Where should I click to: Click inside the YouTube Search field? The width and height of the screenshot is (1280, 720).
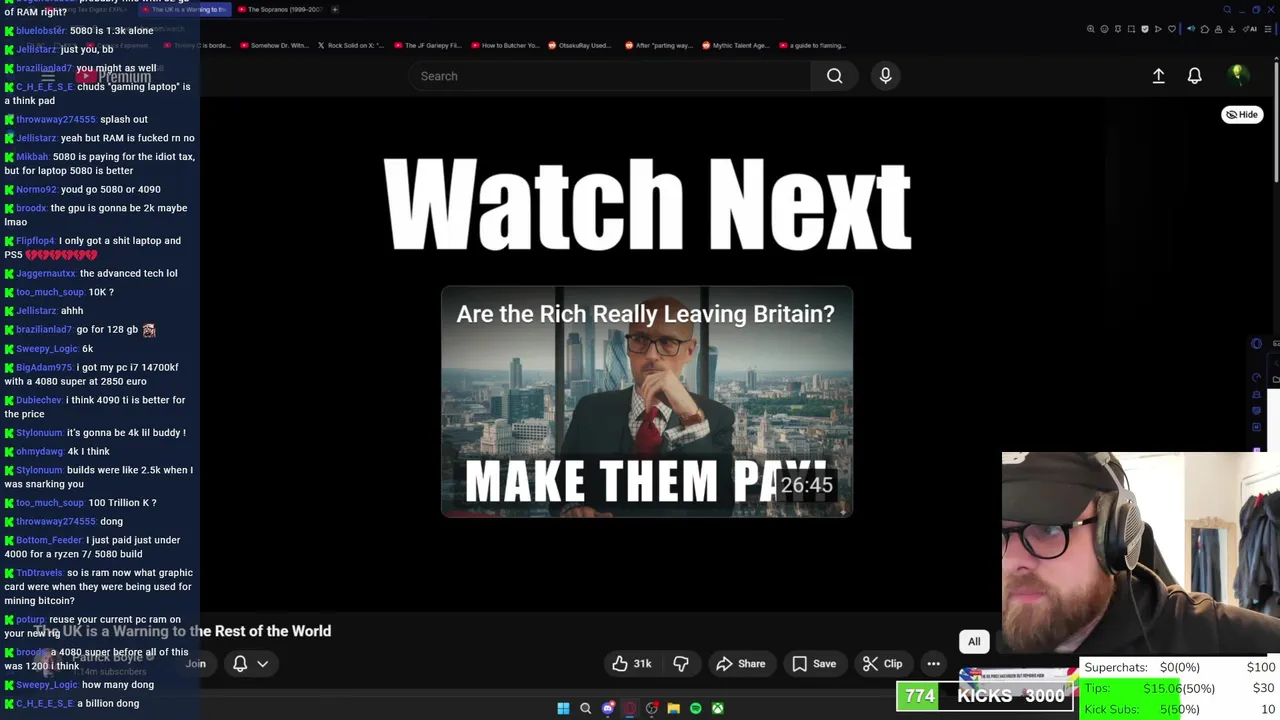610,76
